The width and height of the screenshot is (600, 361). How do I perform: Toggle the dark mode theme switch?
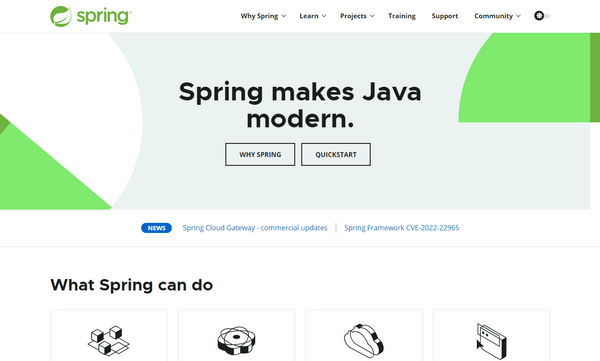click(542, 16)
